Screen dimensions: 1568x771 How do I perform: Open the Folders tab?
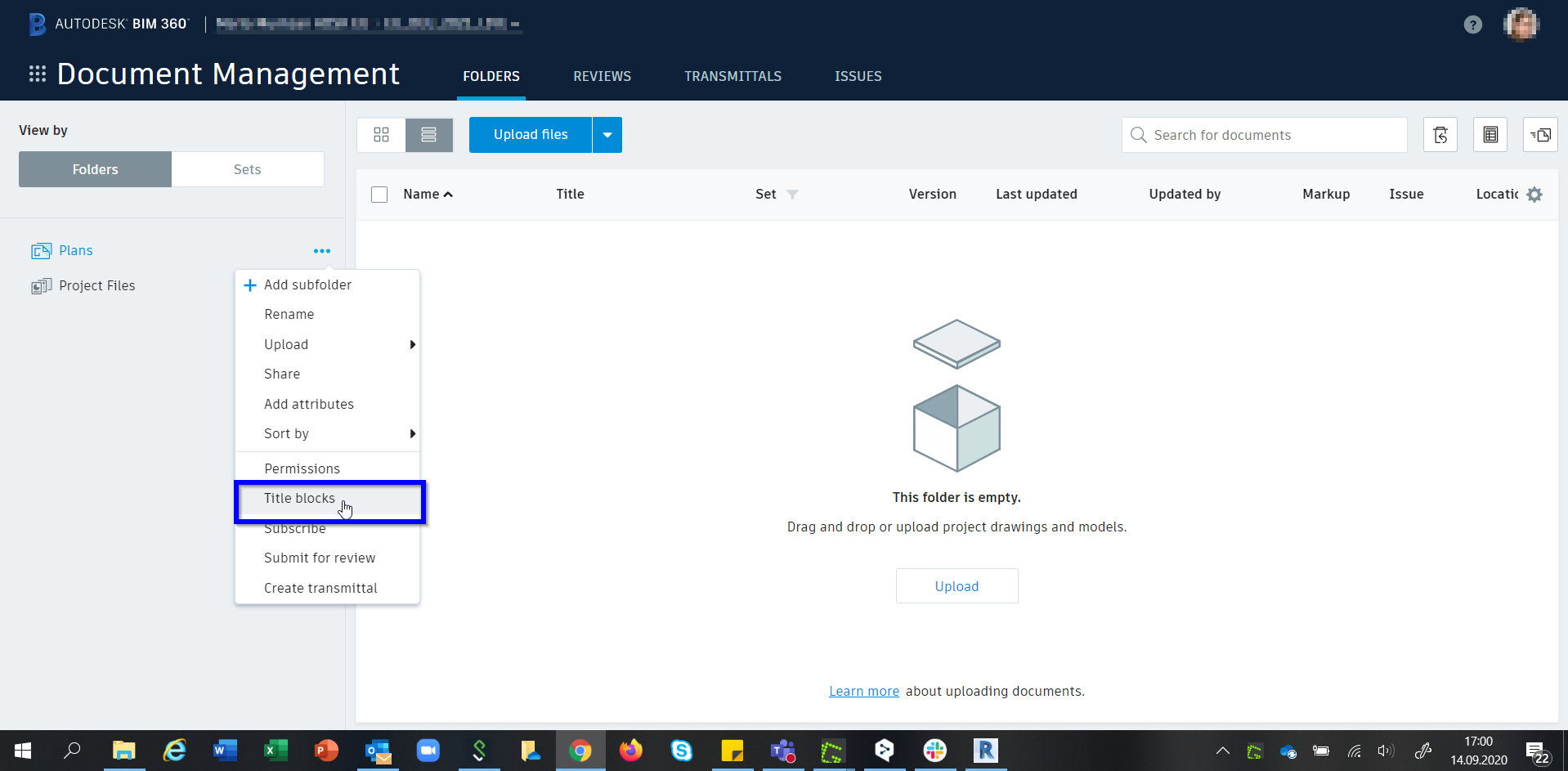(491, 76)
